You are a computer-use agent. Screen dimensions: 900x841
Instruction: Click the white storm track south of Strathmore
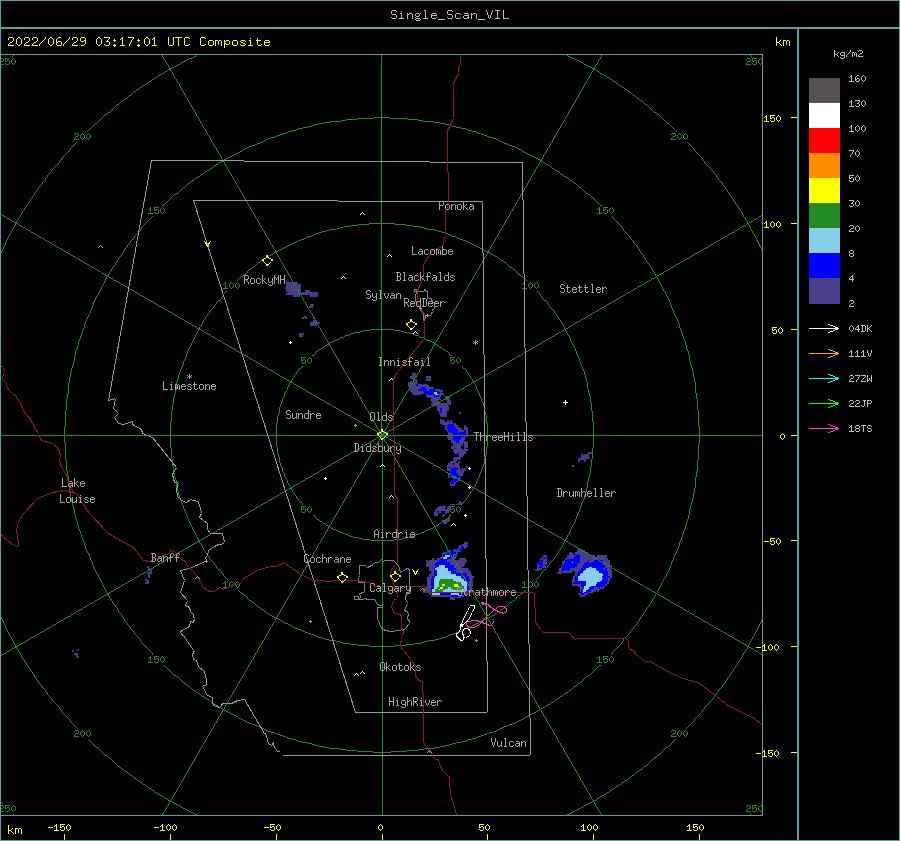(x=465, y=624)
